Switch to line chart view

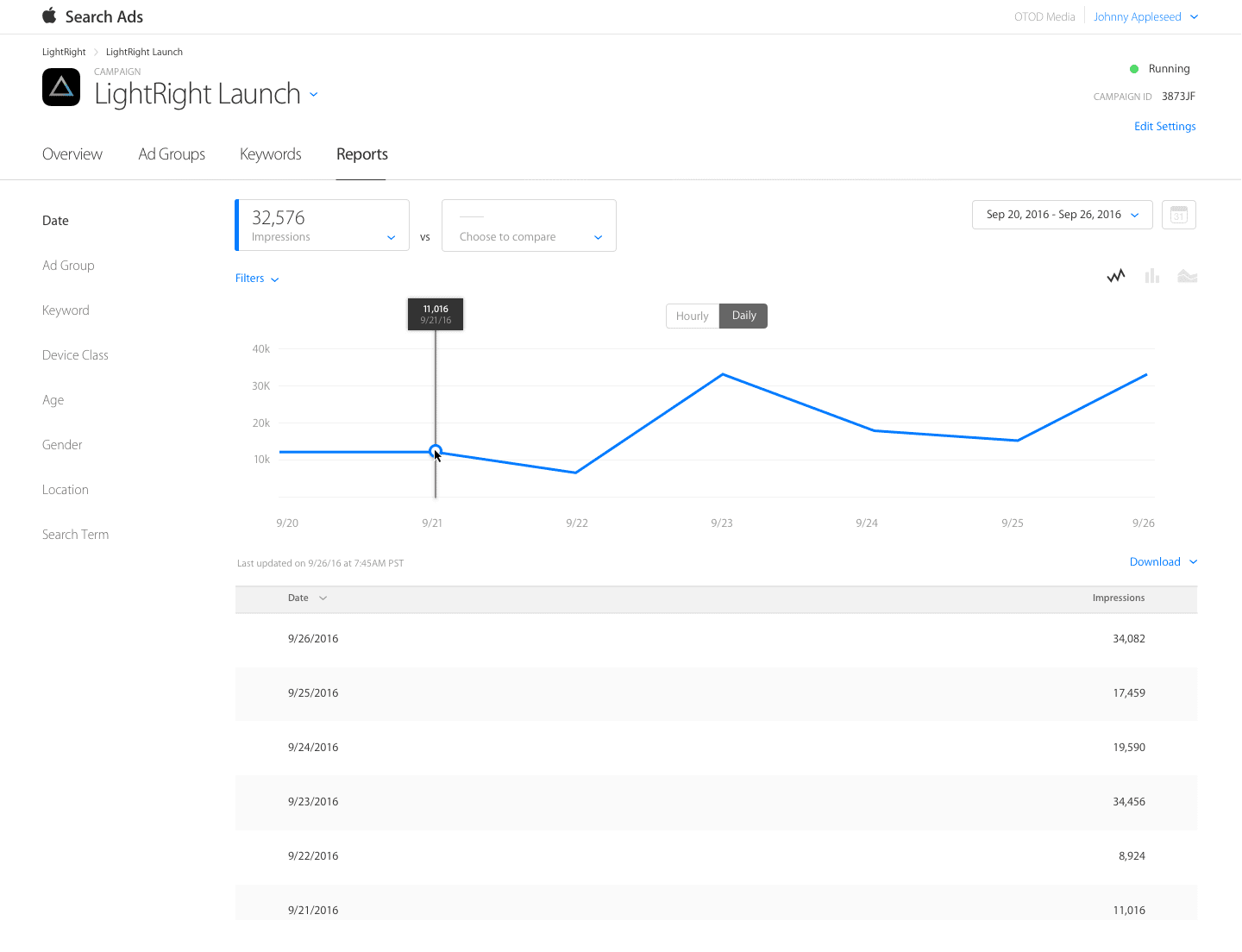pyautogui.click(x=1116, y=276)
